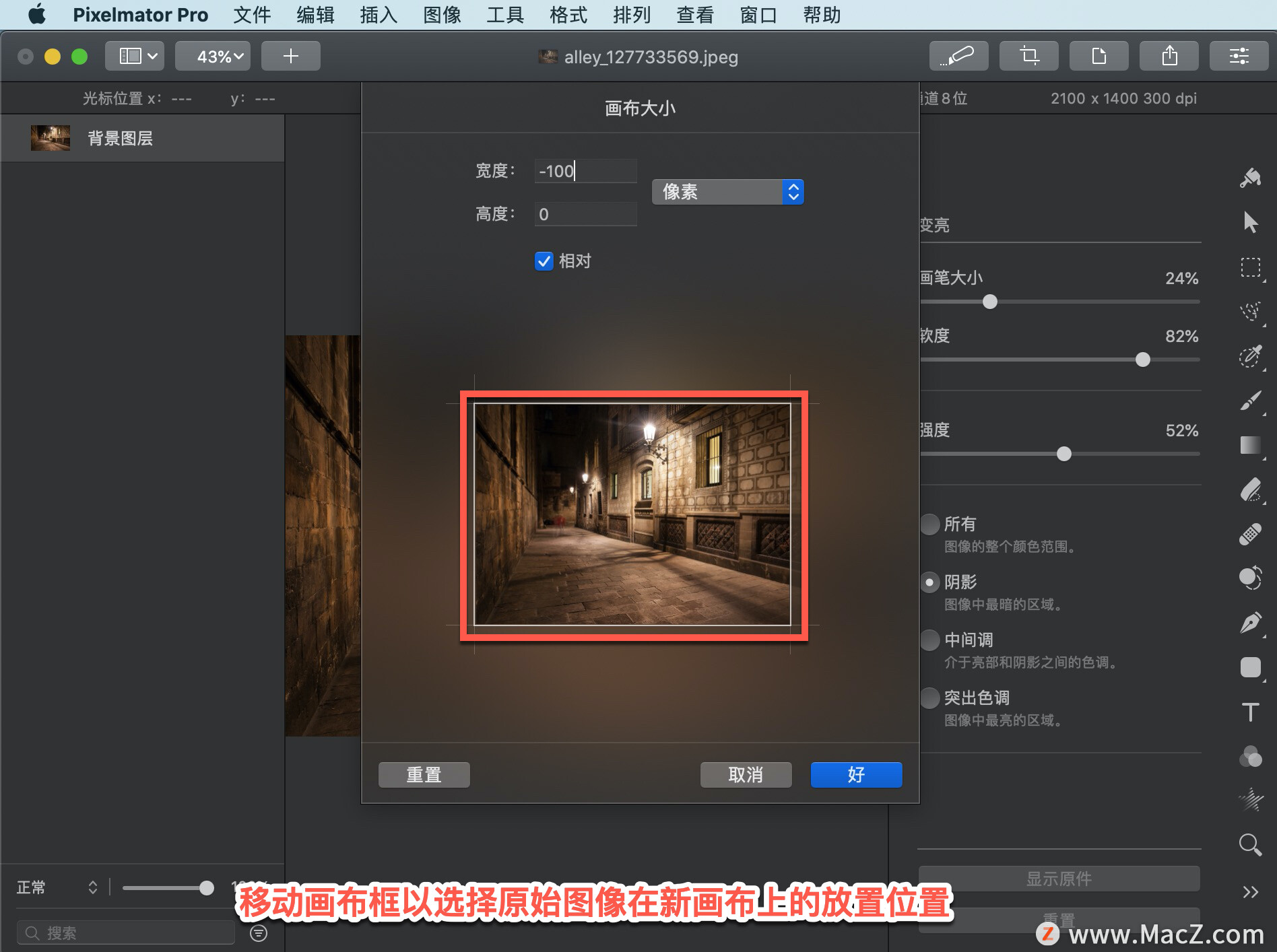
Task: Click the canvas preview image in dialog
Action: click(x=632, y=515)
